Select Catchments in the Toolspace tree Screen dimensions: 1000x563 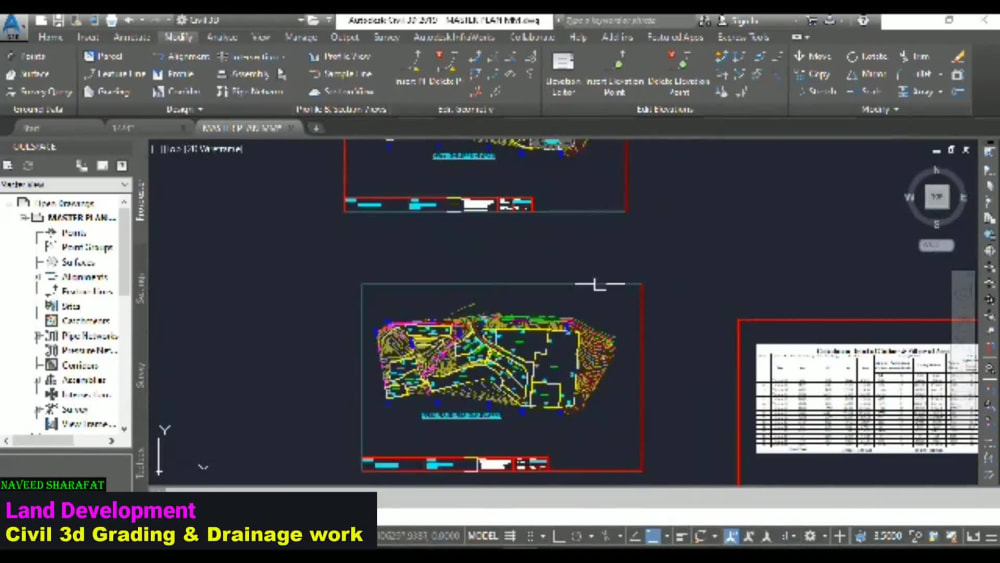pos(86,321)
